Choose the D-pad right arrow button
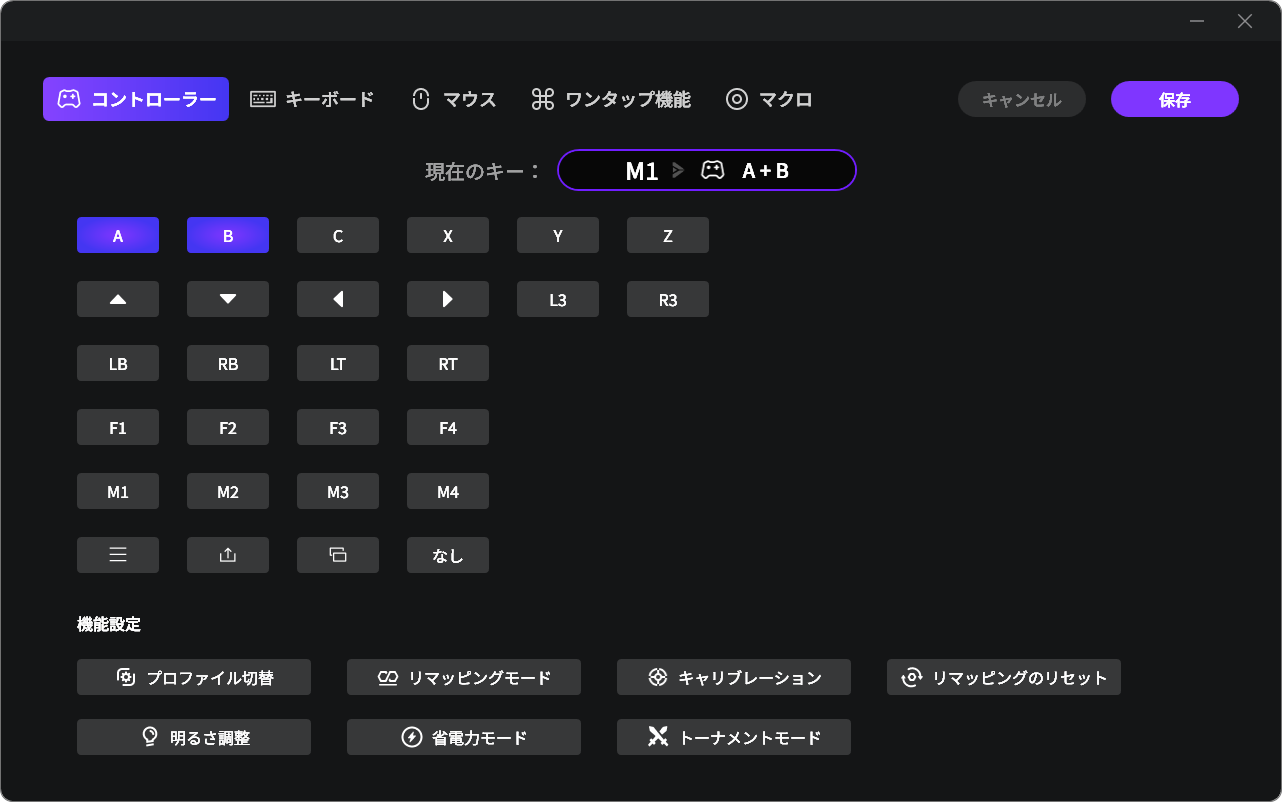The height and width of the screenshot is (802, 1282). click(x=448, y=299)
